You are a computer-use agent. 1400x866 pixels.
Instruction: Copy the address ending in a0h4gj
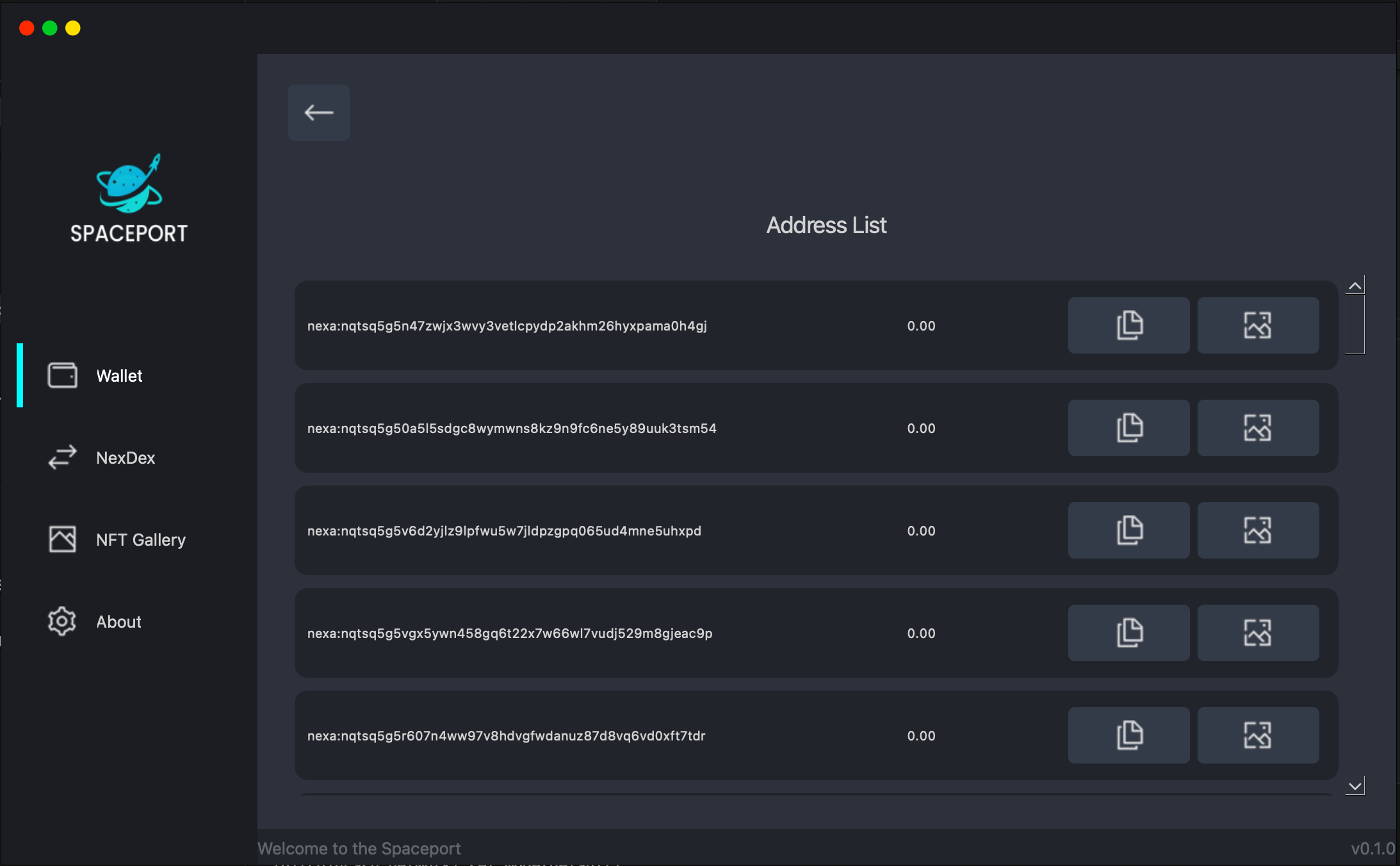click(1128, 325)
